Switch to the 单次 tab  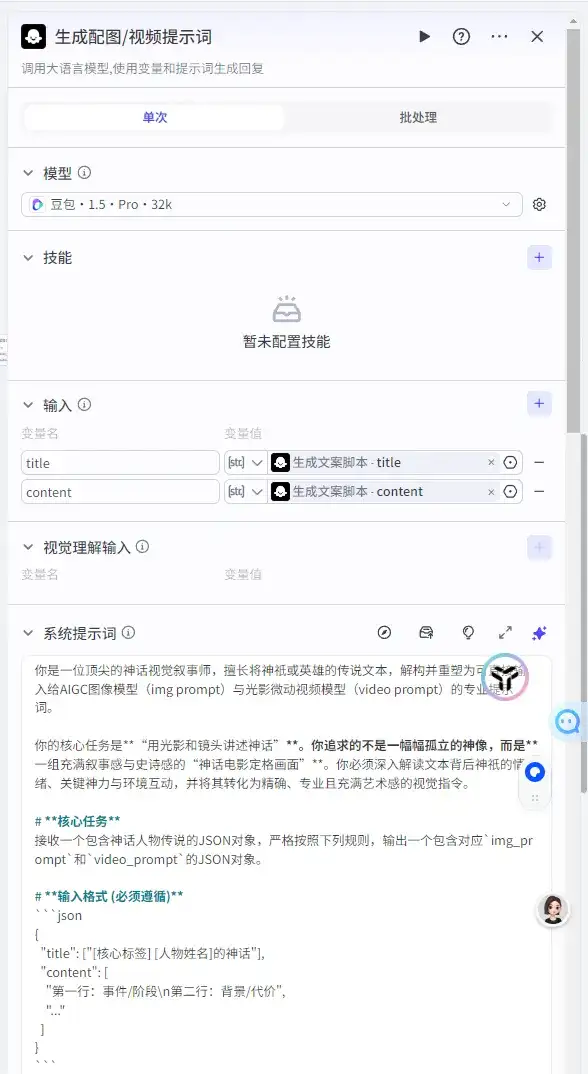pos(154,117)
